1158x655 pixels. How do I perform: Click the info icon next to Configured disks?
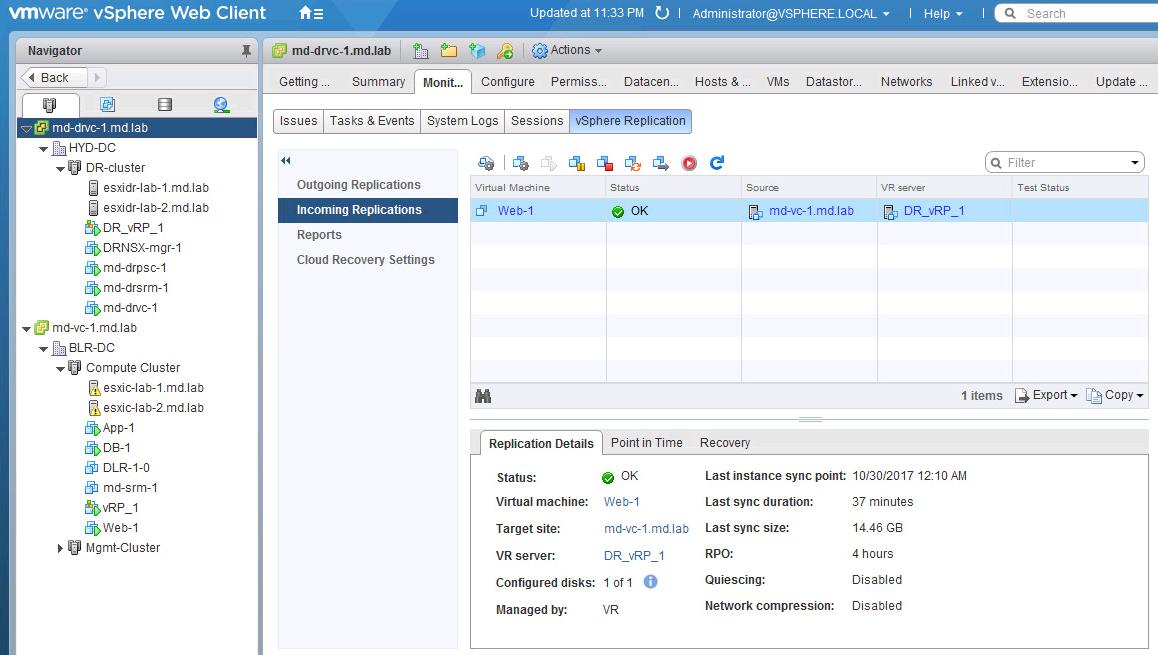[651, 582]
